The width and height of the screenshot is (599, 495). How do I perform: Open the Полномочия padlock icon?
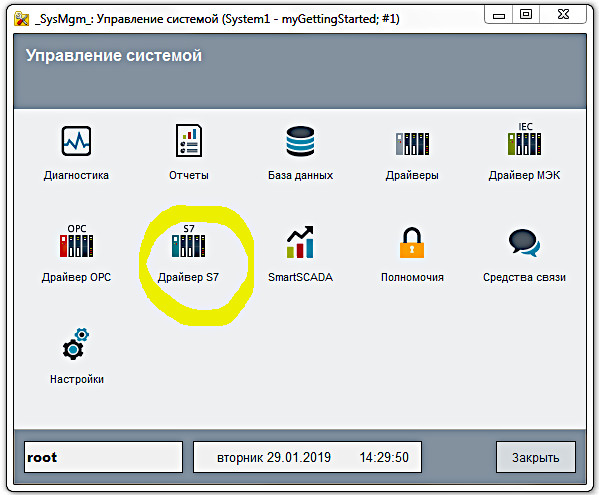[412, 243]
